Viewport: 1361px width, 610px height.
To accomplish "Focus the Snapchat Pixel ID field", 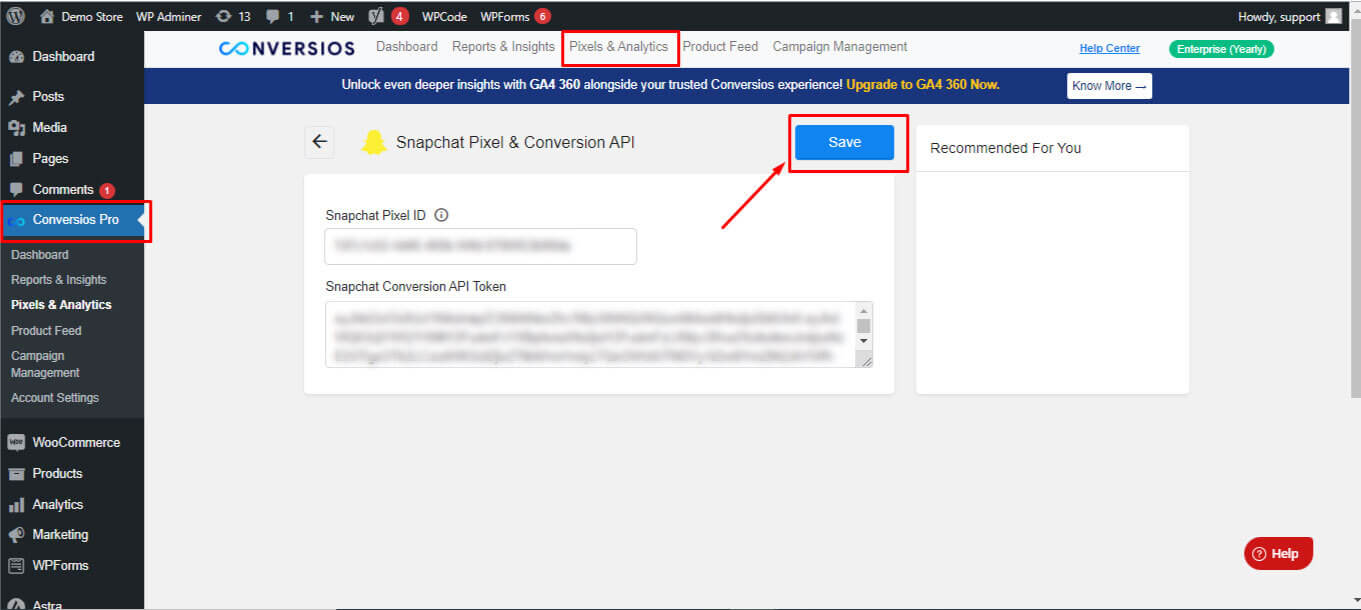I will (481, 246).
